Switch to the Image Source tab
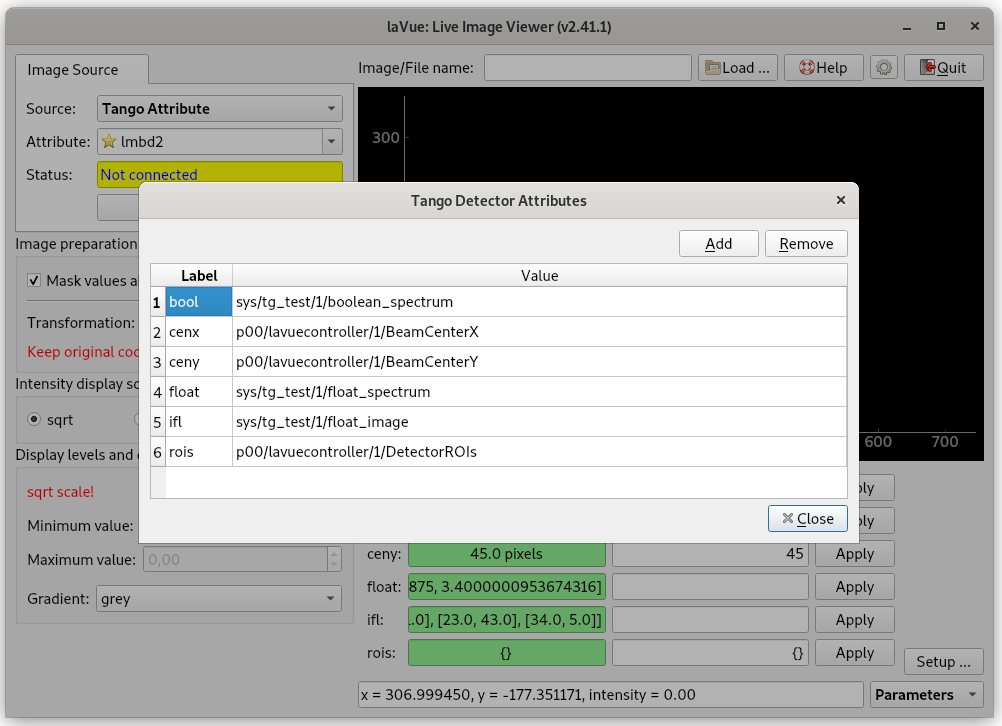 73,70
